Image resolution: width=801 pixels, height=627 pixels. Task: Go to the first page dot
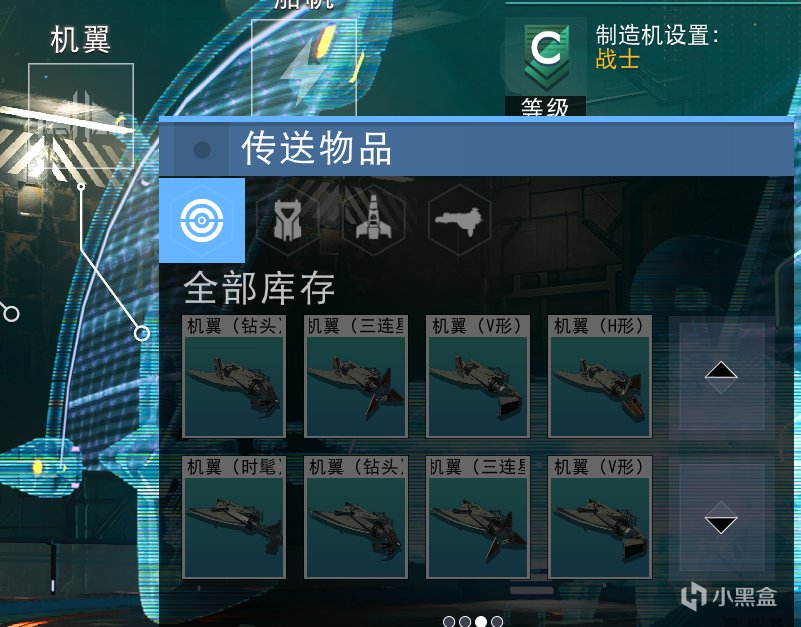[449, 621]
